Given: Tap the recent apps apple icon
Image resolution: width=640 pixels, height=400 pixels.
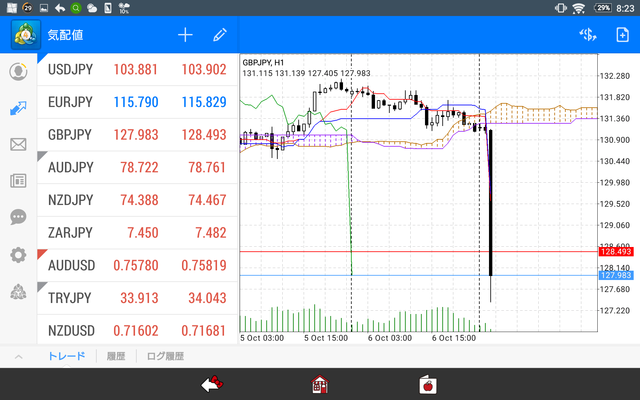Looking at the screenshot, I should coord(428,384).
